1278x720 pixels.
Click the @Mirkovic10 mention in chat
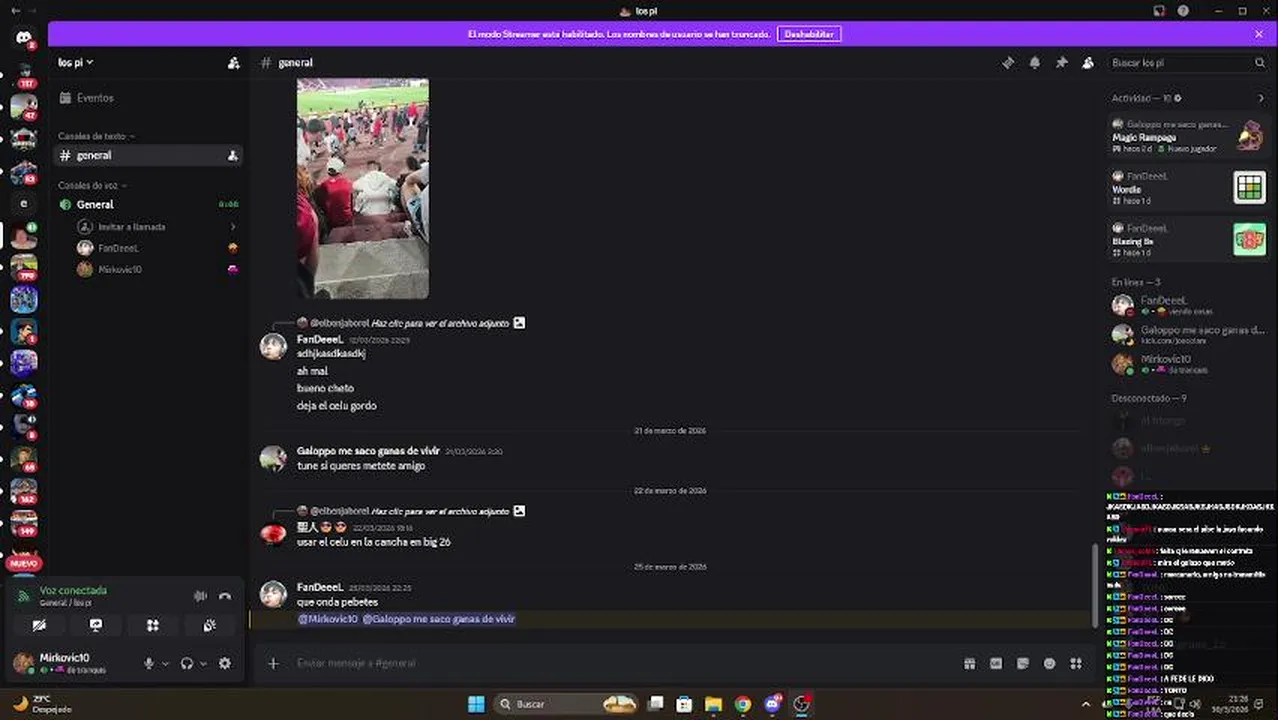[328, 619]
